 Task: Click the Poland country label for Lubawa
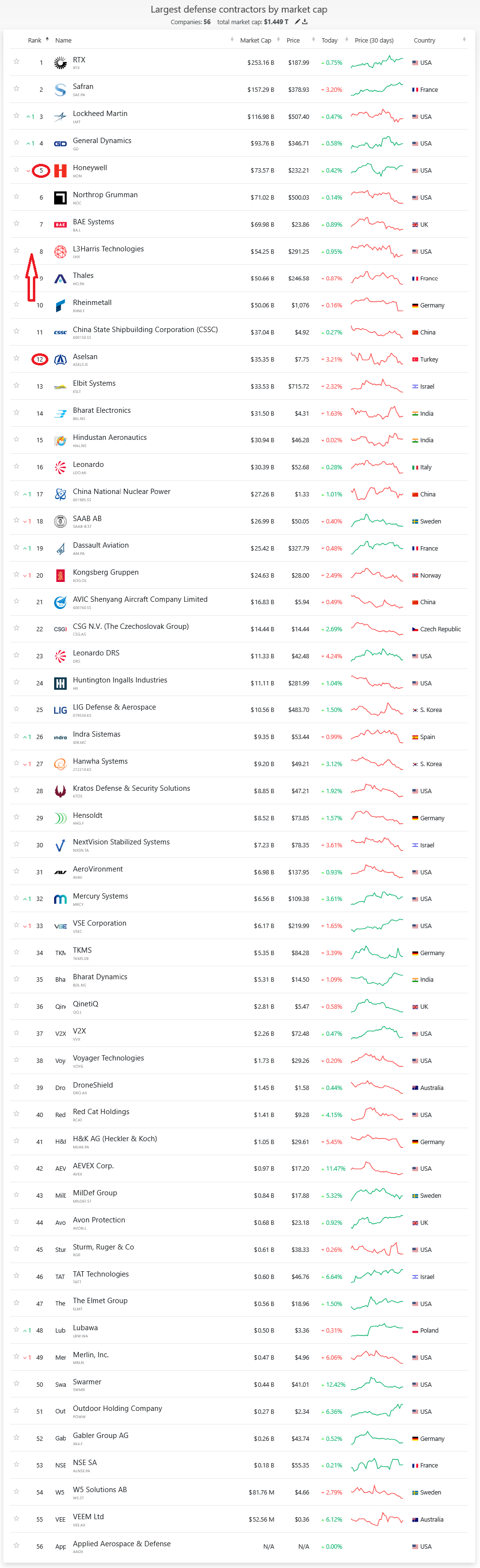point(429,1331)
